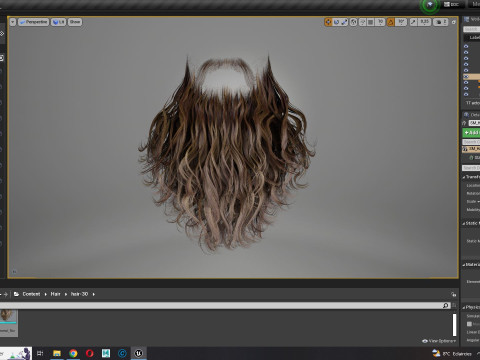
Task: Collapse the Materials section in Details
Action: [x=464, y=265]
